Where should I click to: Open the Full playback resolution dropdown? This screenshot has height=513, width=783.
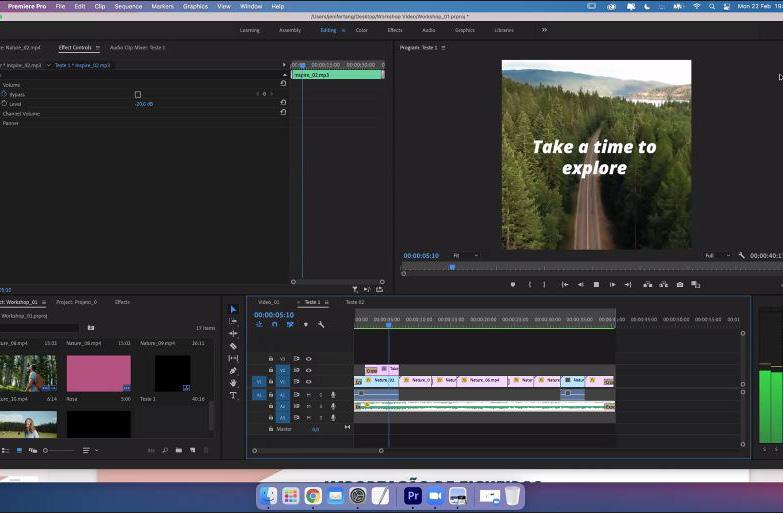pyautogui.click(x=718, y=255)
